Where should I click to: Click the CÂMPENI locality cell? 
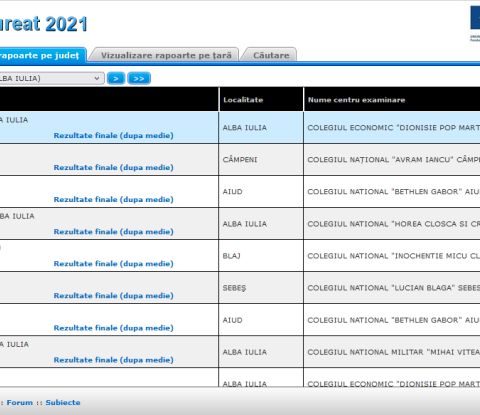coord(261,160)
